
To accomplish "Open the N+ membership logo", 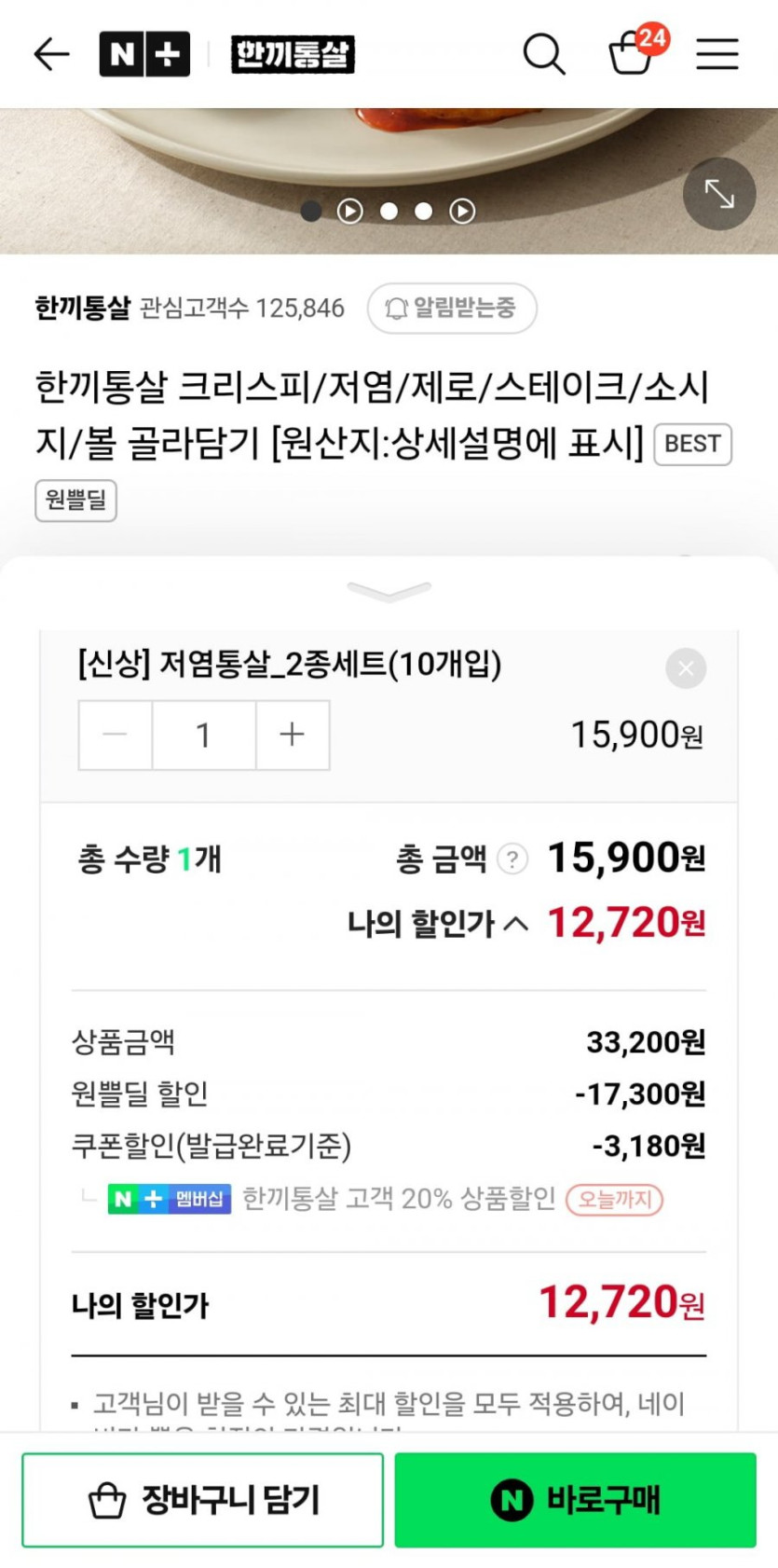I will (x=144, y=54).
